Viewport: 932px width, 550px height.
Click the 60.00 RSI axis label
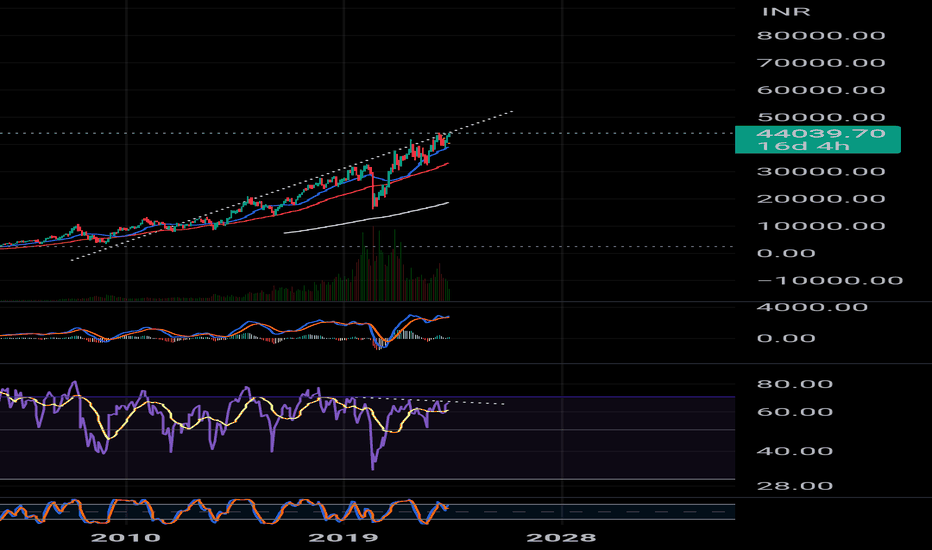tap(795, 412)
